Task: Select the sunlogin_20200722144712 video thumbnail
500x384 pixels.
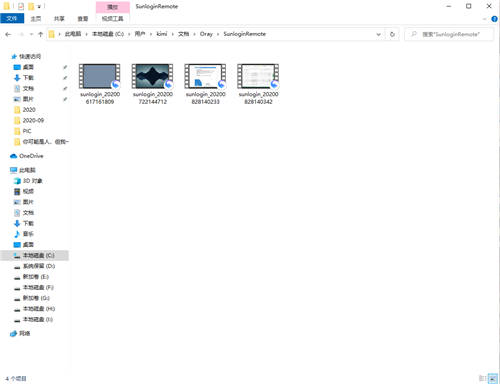Action: click(152, 76)
